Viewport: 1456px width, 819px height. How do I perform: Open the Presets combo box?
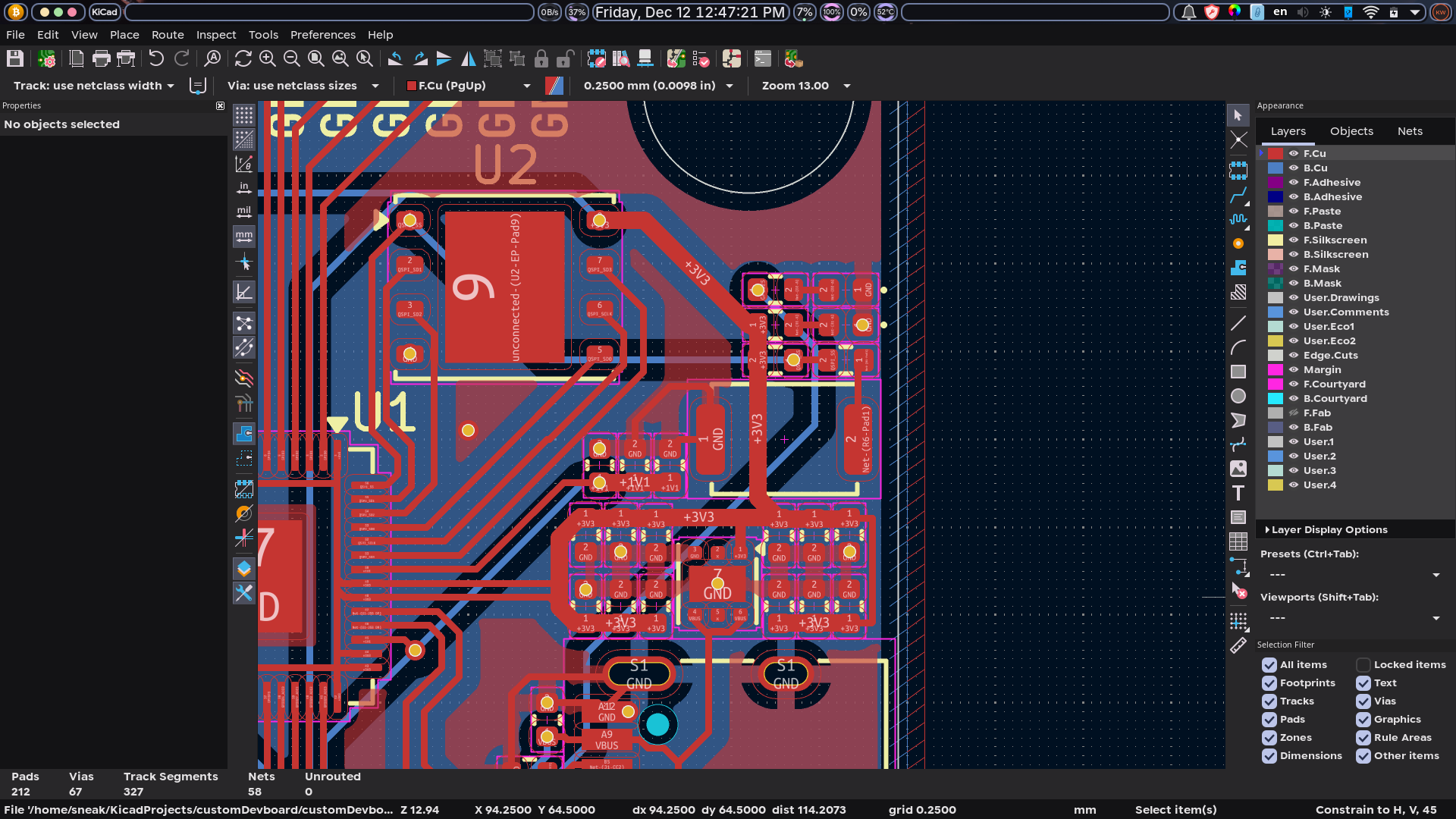click(x=1351, y=575)
